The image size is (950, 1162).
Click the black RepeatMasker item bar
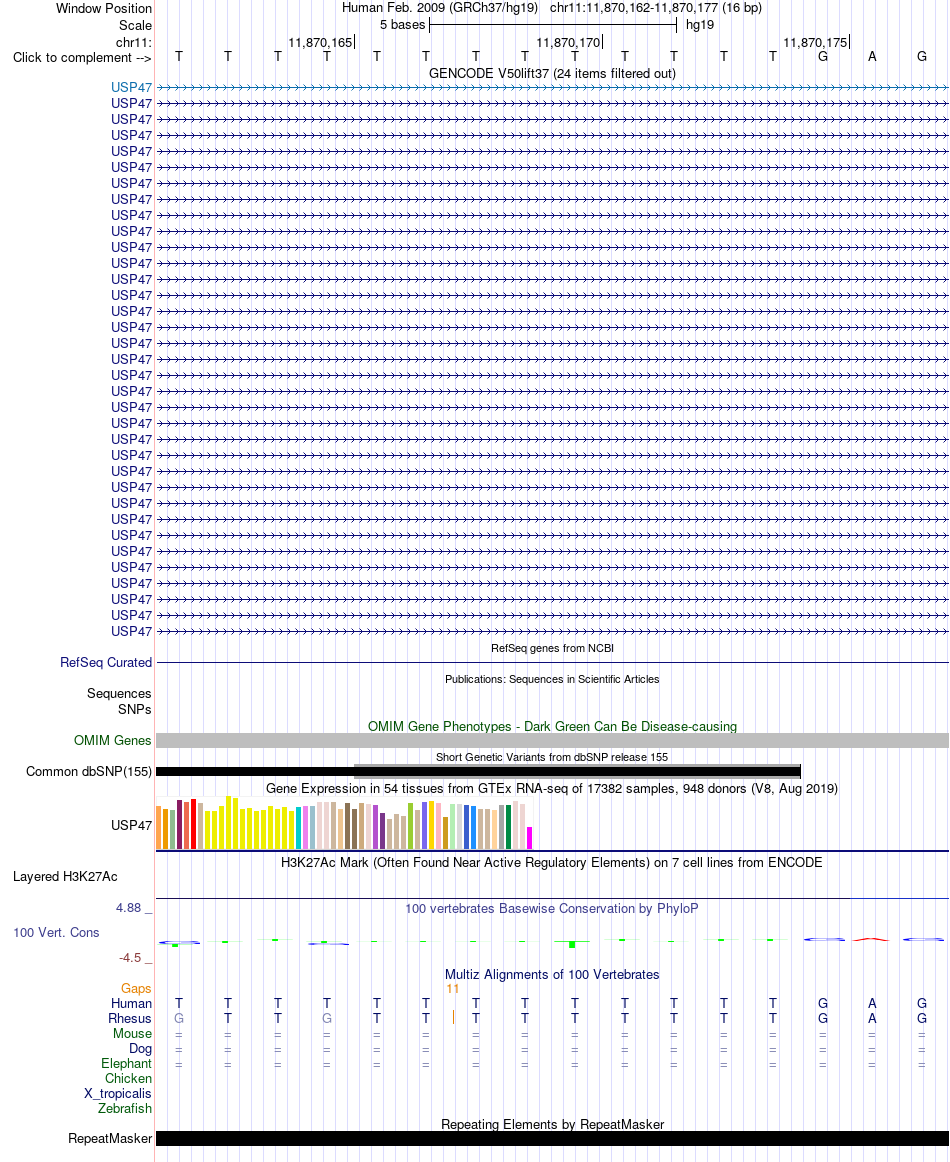tap(552, 1138)
